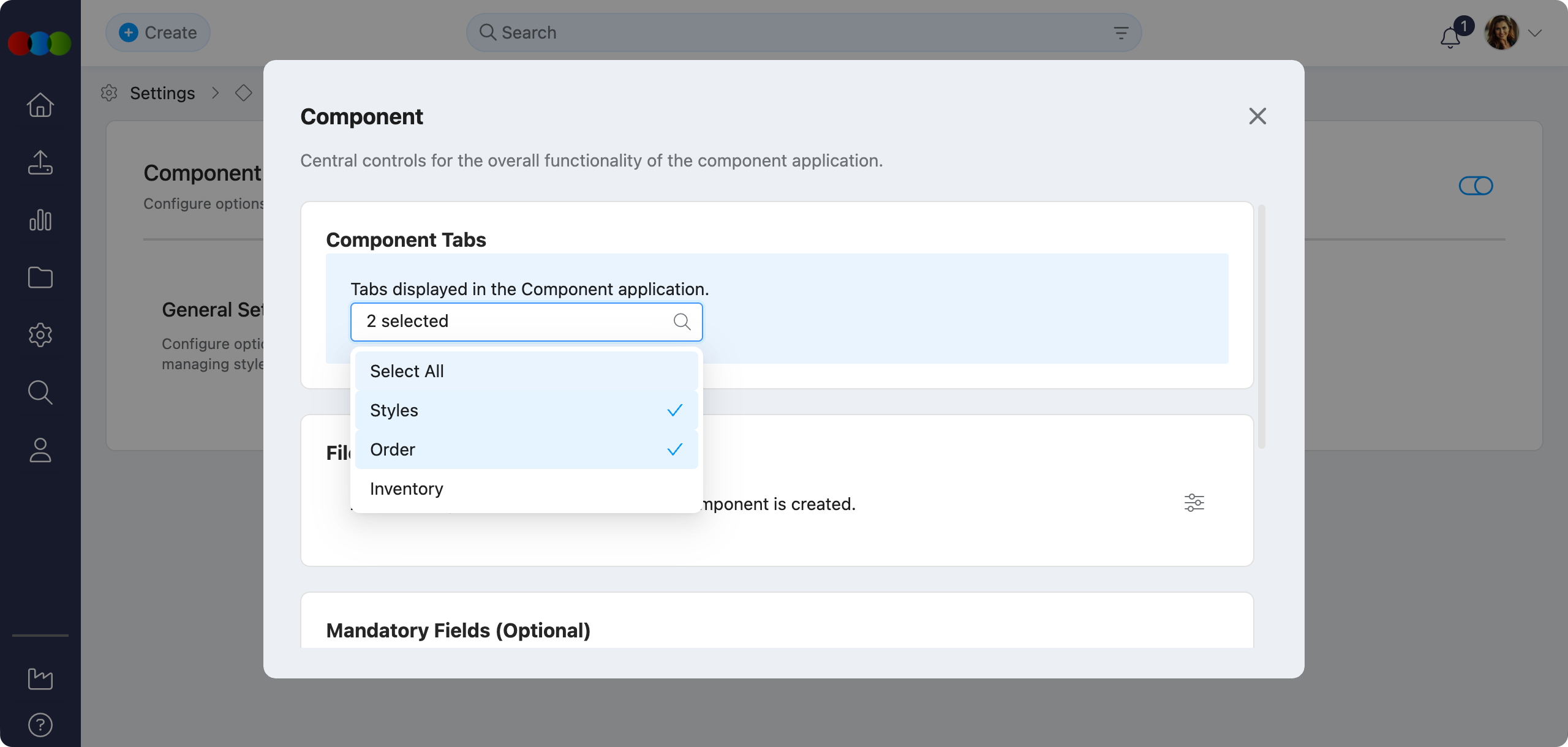The image size is (1568, 747).
Task: Open the analytics bar-chart icon in sidebar
Action: pyautogui.click(x=39, y=220)
